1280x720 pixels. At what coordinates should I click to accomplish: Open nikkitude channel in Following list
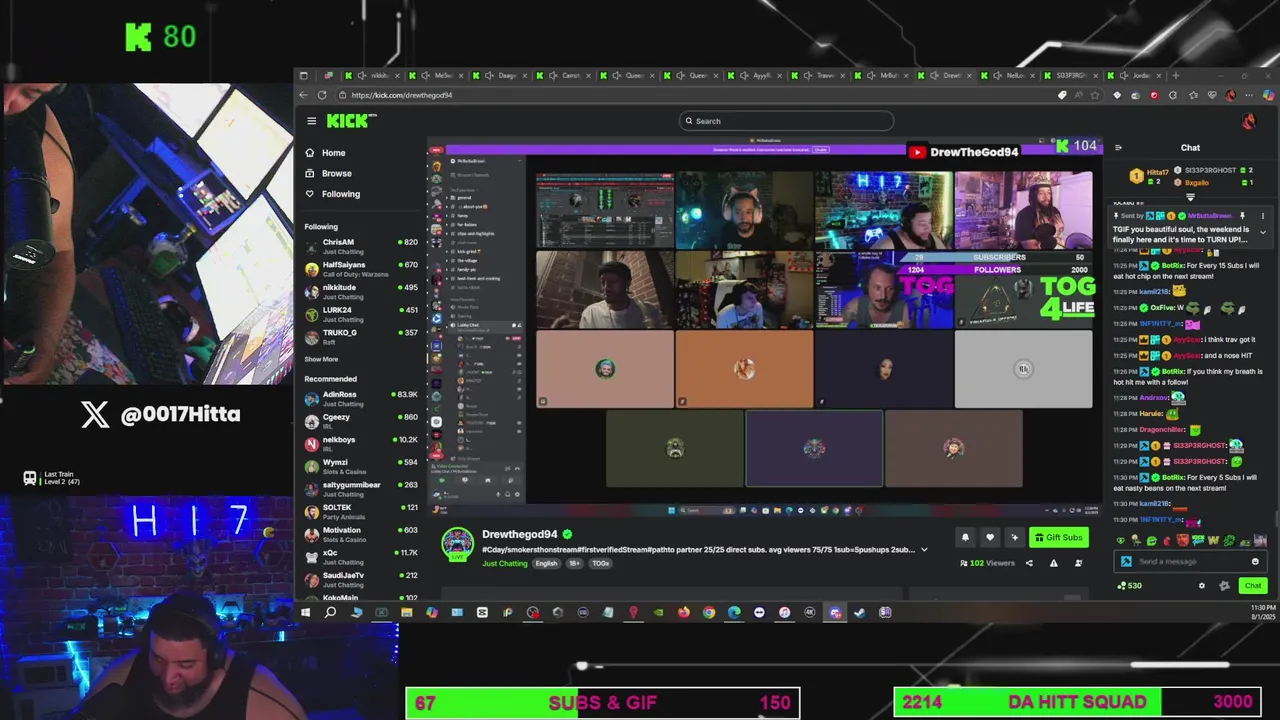(360, 291)
